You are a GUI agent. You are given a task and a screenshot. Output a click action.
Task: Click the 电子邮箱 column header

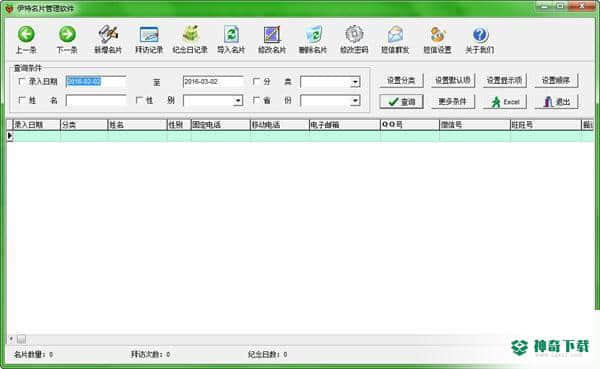tap(344, 125)
